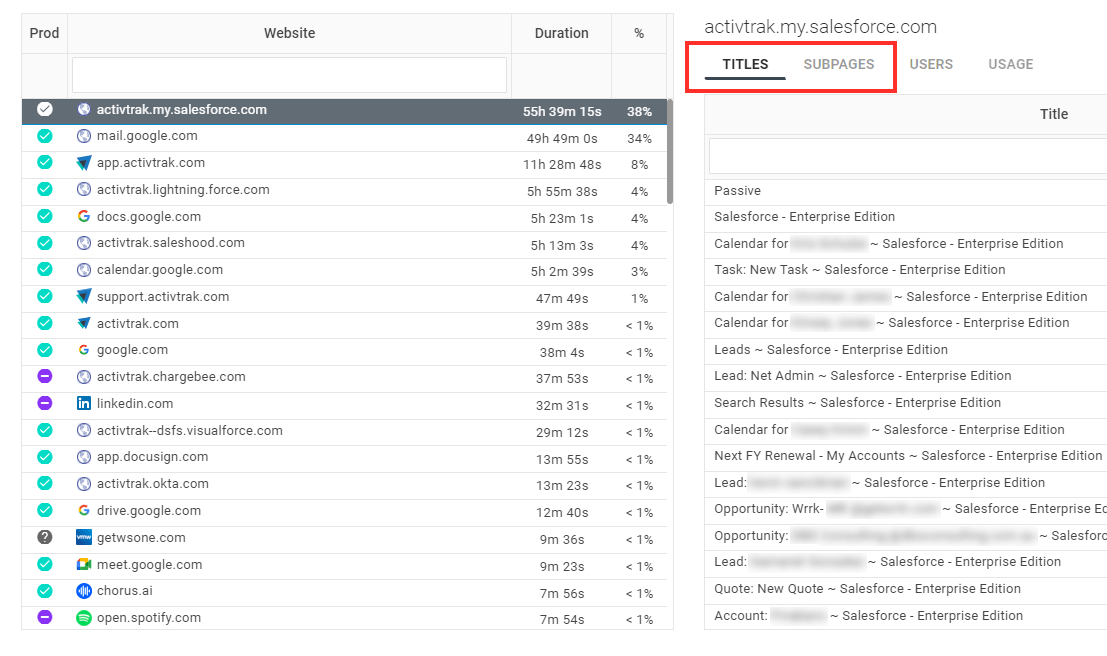
Task: Click the globe icon beside calendar.google.com
Action: click(84, 270)
